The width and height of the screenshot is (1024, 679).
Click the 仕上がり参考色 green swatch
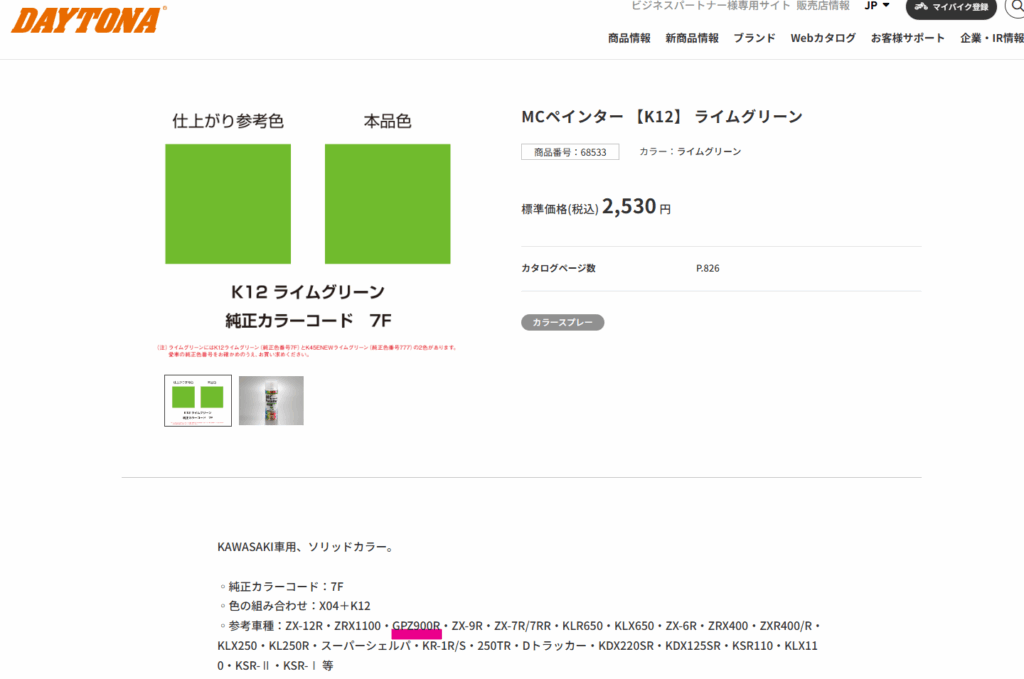pos(228,204)
